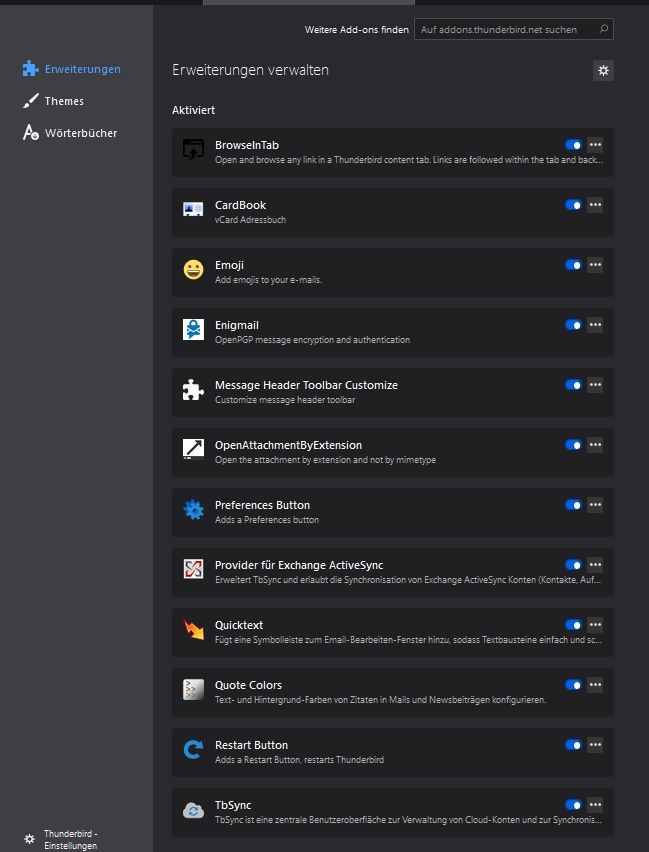Screen dimensions: 649x852
Task: Open Message Header Toolbar Customize details
Action: coord(306,385)
